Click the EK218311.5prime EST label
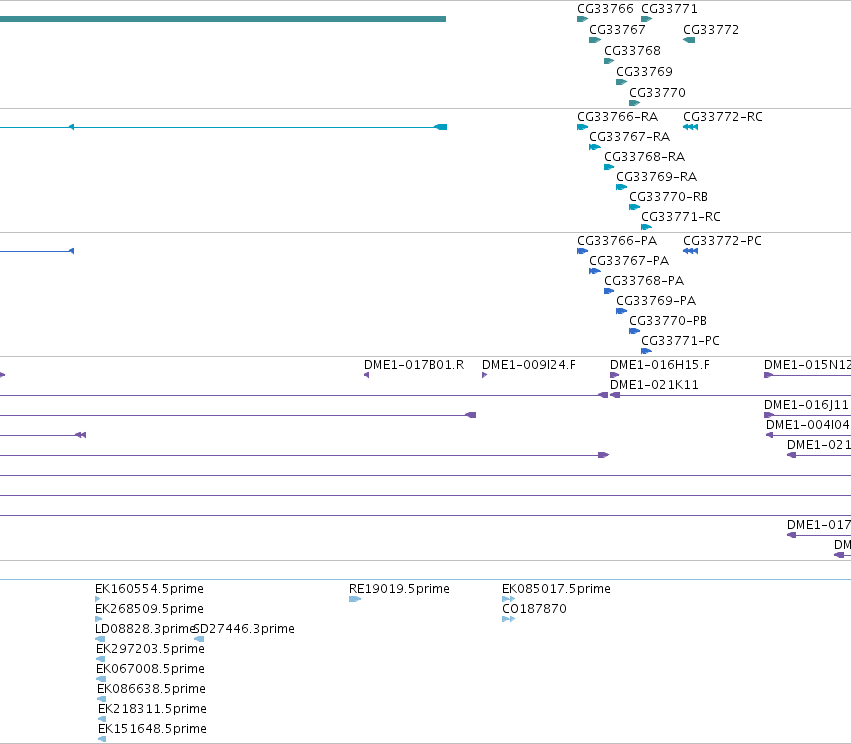851x744 pixels. (x=153, y=710)
